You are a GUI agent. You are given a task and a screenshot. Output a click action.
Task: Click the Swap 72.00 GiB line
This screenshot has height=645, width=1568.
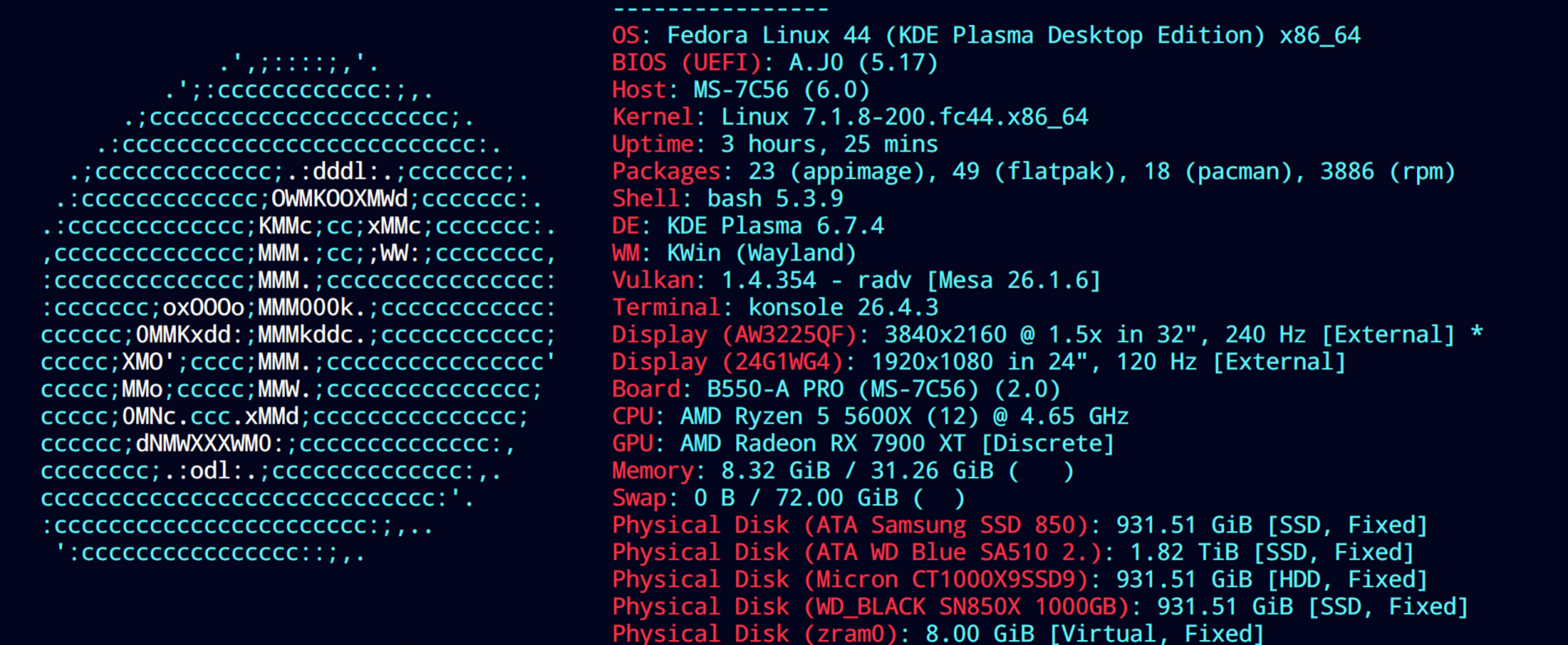789,498
